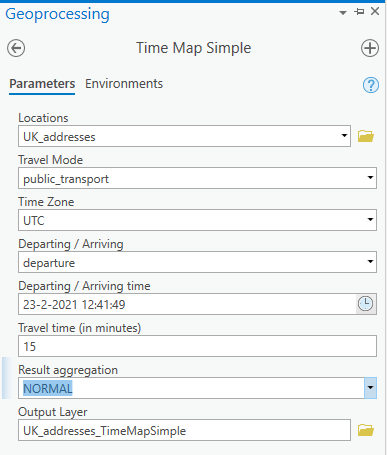The height and width of the screenshot is (455, 387).
Task: Pin the Geoprocessing pane
Action: [359, 12]
